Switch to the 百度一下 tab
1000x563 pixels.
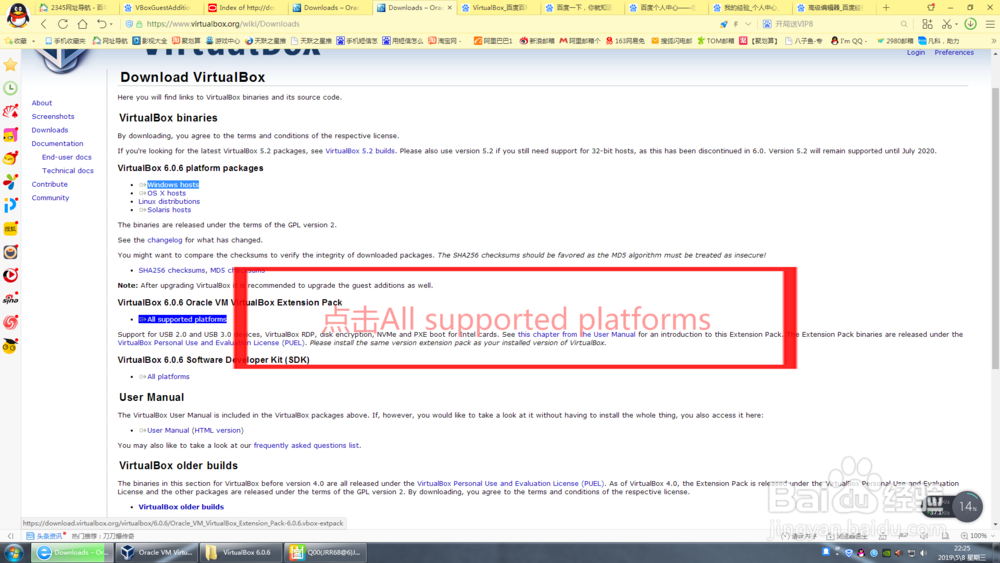point(582,8)
